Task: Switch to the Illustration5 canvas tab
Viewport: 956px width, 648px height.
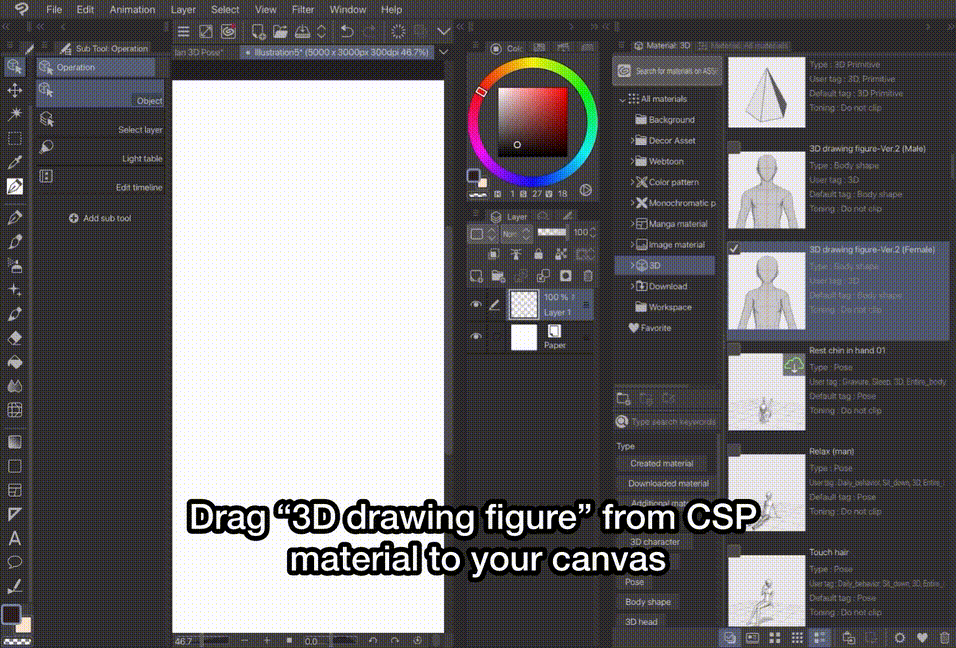Action: click(337, 52)
